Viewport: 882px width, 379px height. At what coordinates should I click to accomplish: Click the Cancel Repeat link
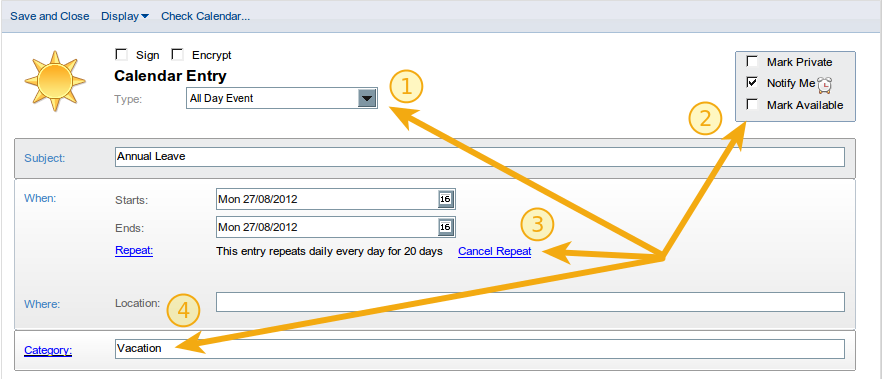click(494, 251)
